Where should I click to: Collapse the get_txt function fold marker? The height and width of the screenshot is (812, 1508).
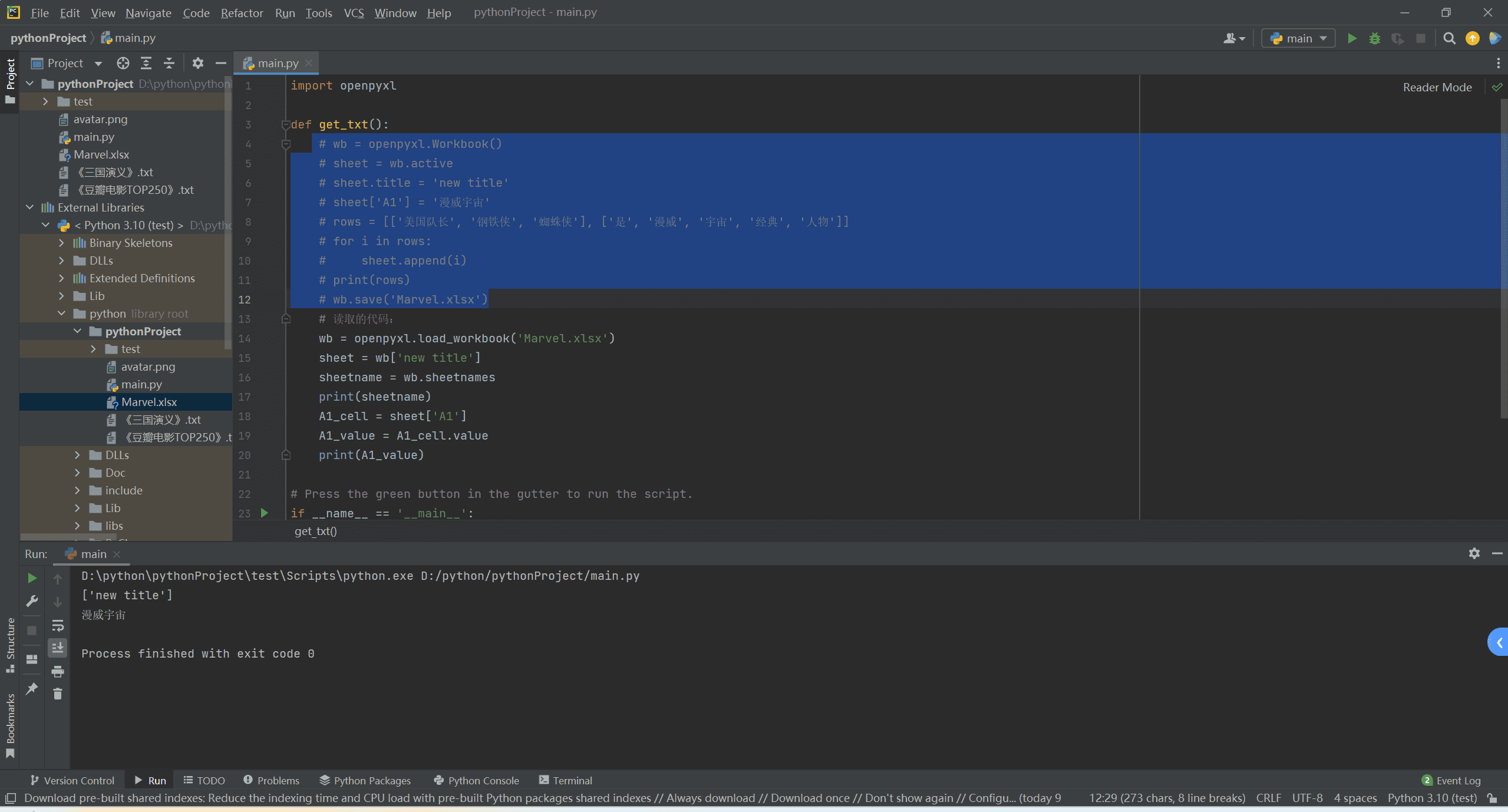coord(286,124)
